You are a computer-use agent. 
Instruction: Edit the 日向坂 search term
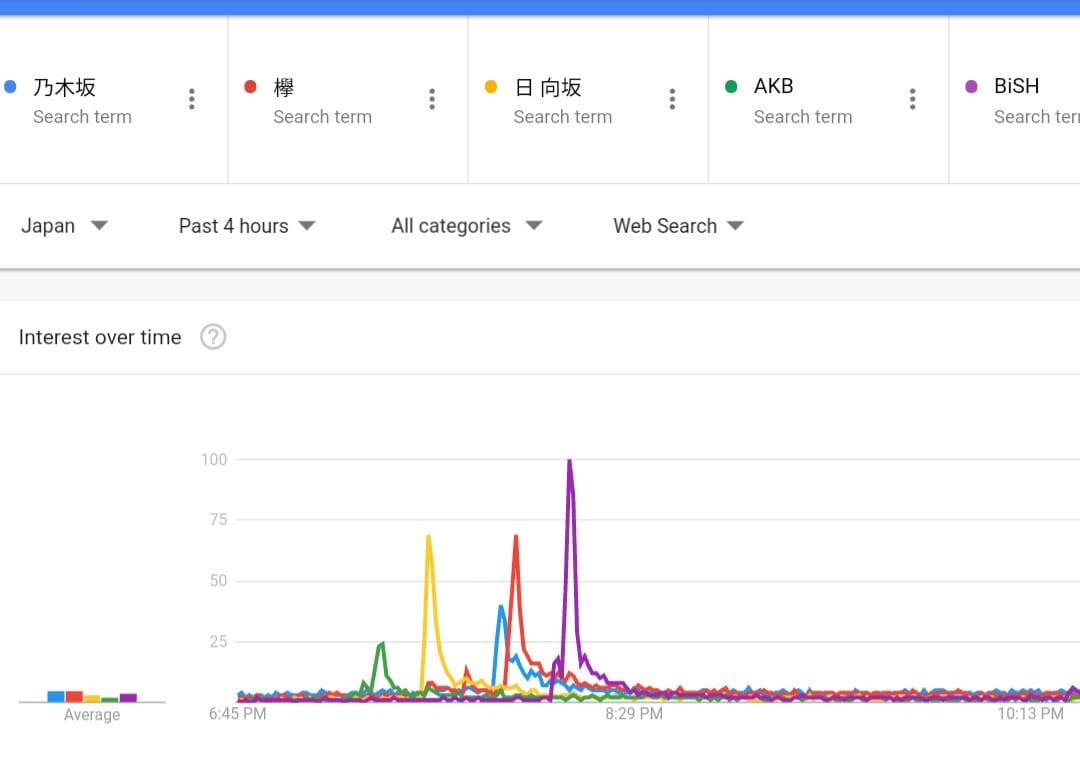pyautogui.click(x=547, y=88)
